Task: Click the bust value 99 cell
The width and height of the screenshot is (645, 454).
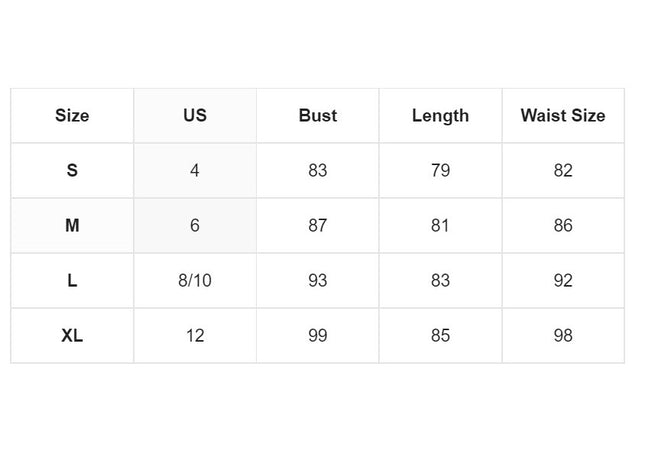Action: [318, 336]
